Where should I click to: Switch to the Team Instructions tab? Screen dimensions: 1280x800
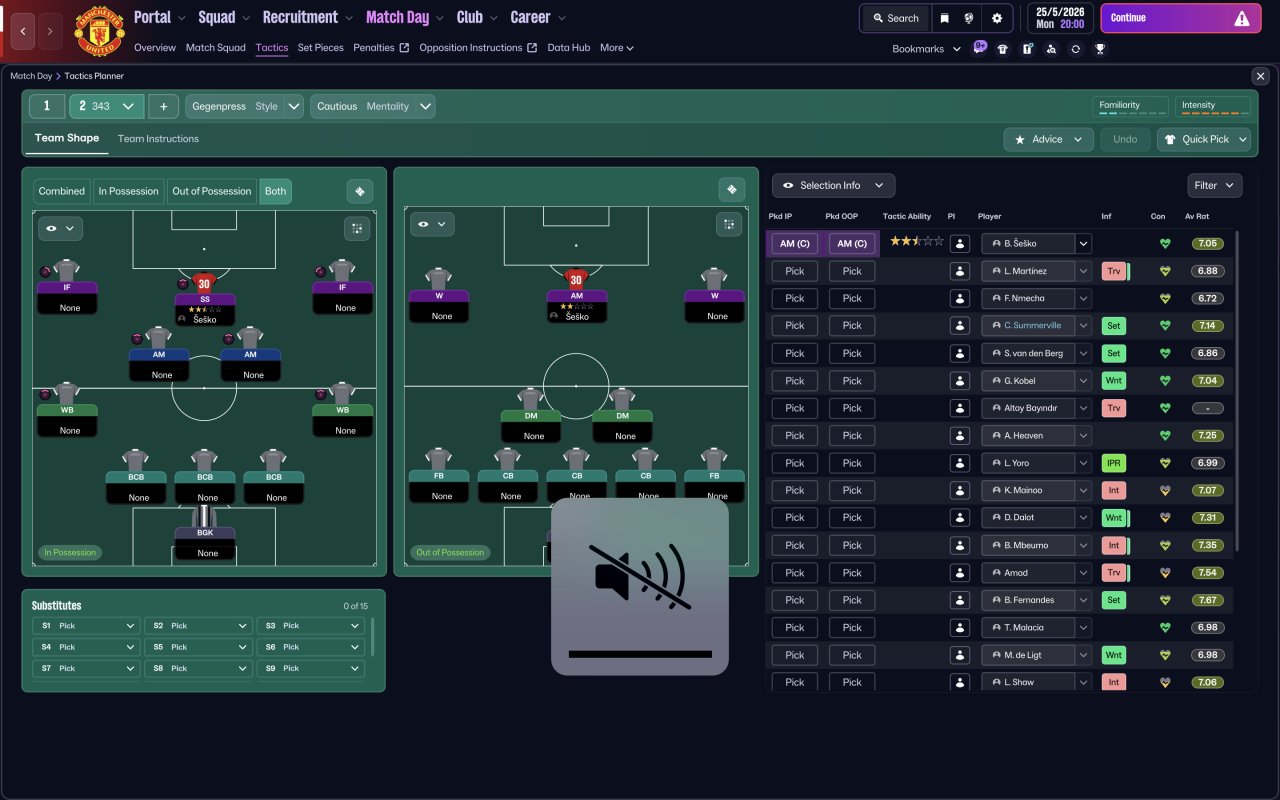pyautogui.click(x=158, y=139)
